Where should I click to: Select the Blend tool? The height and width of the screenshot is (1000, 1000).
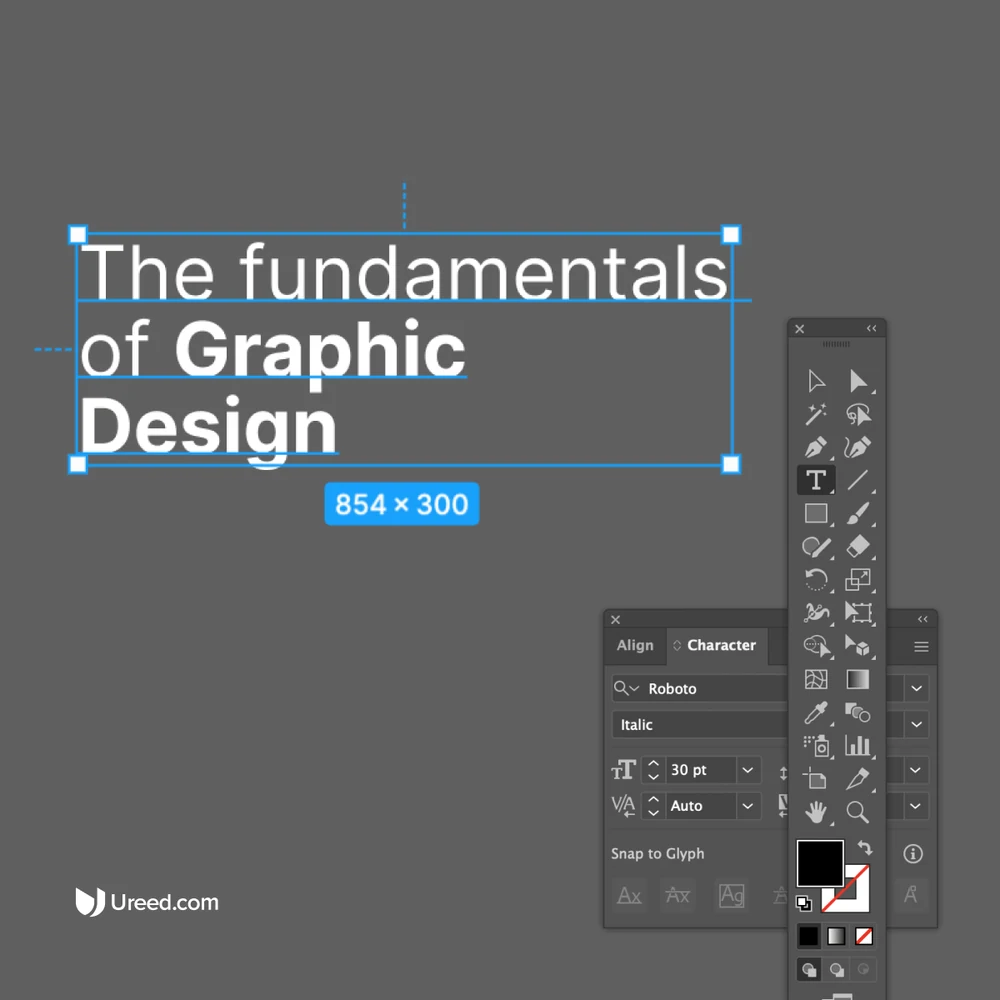pyautogui.click(x=858, y=712)
